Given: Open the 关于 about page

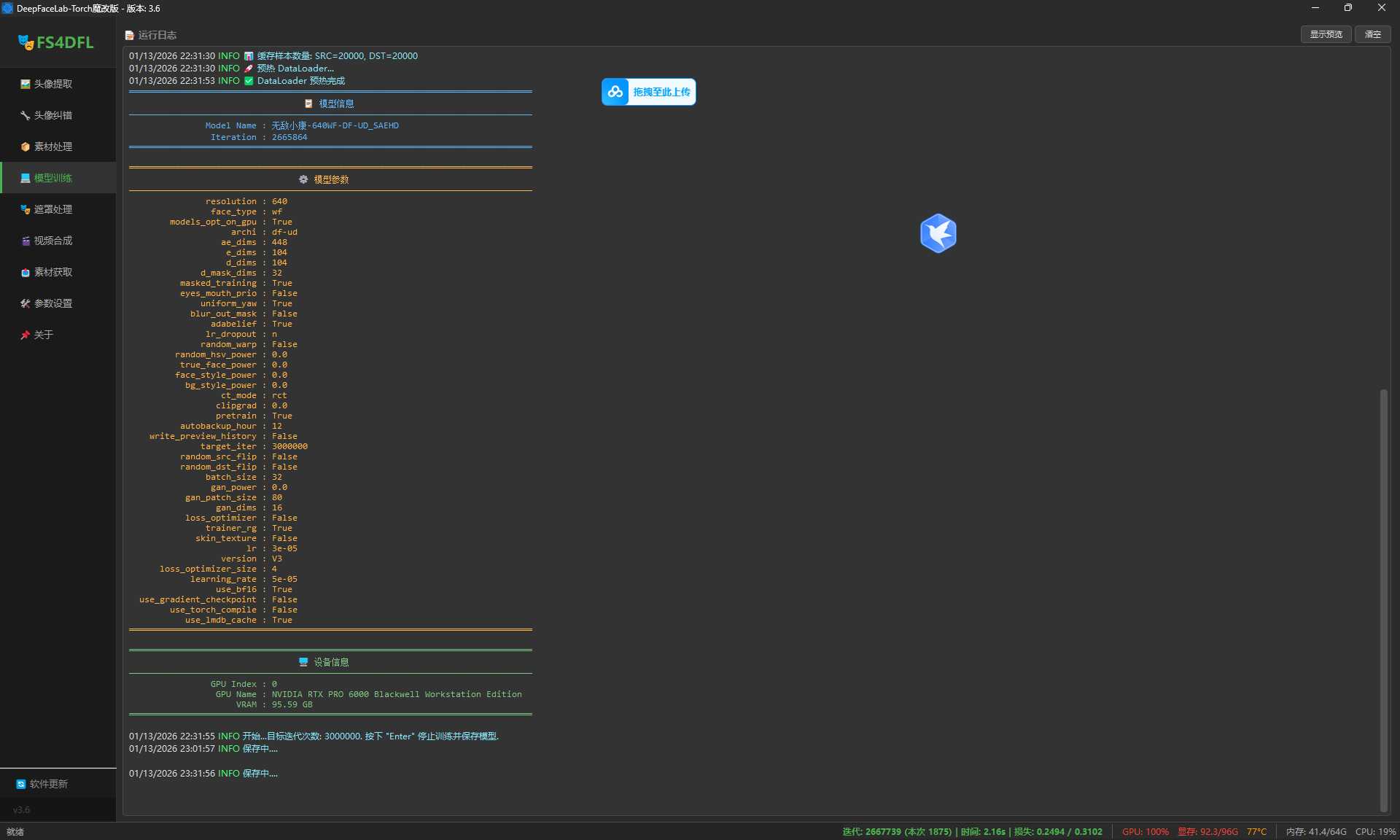Looking at the screenshot, I should pyautogui.click(x=43, y=335).
